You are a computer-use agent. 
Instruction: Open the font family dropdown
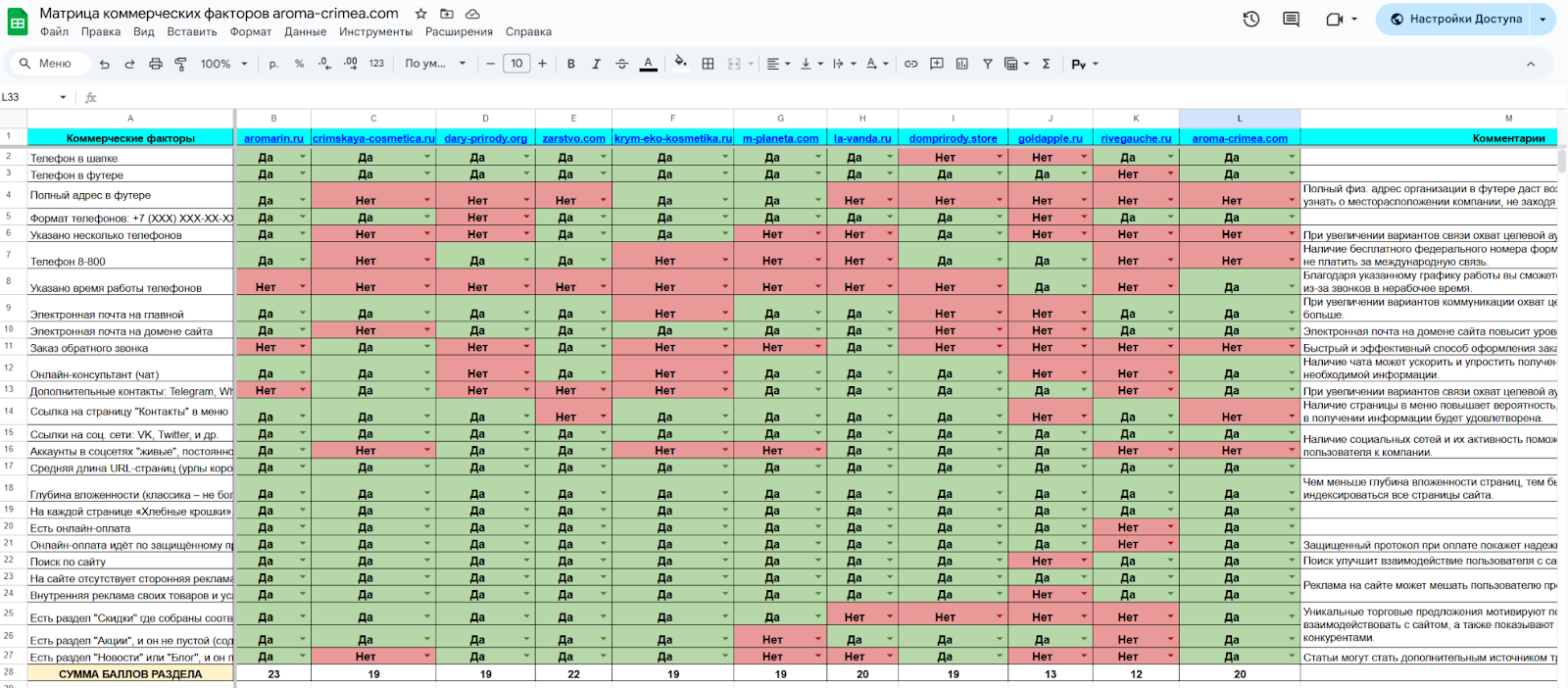(x=435, y=64)
